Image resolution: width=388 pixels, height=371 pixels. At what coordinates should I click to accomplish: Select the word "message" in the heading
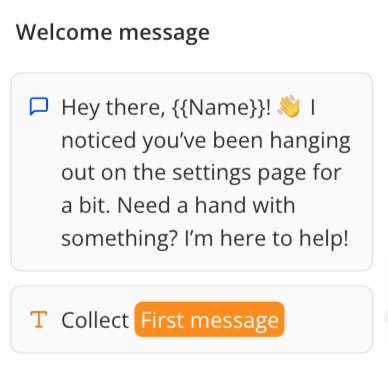(164, 34)
